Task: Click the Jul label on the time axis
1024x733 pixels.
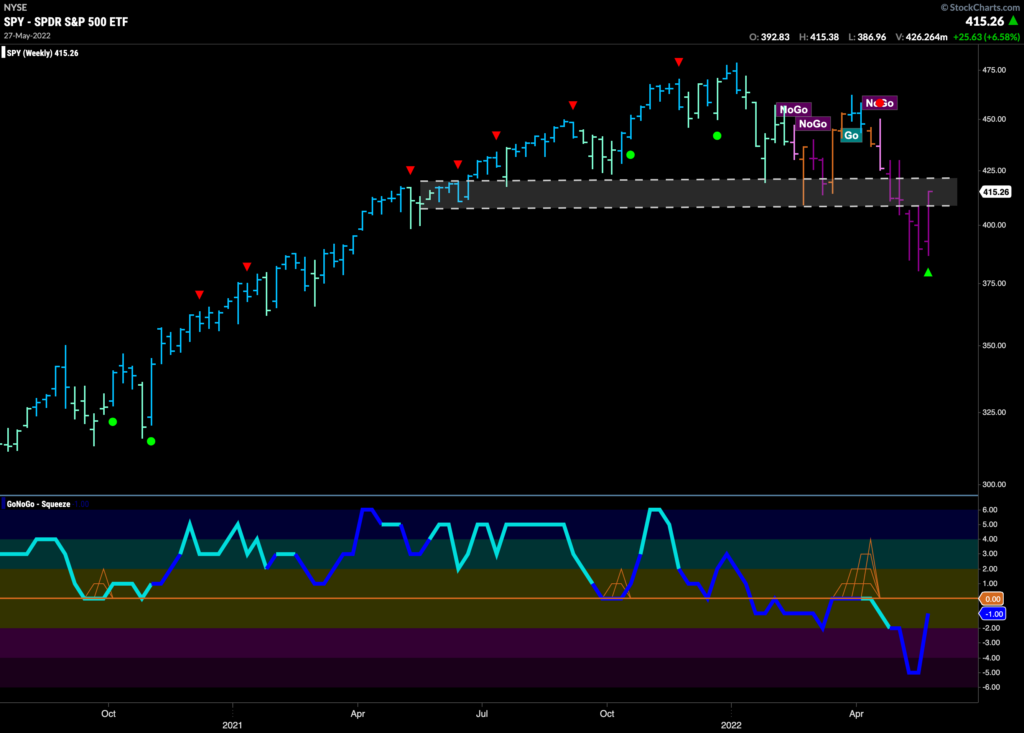Action: point(482,713)
